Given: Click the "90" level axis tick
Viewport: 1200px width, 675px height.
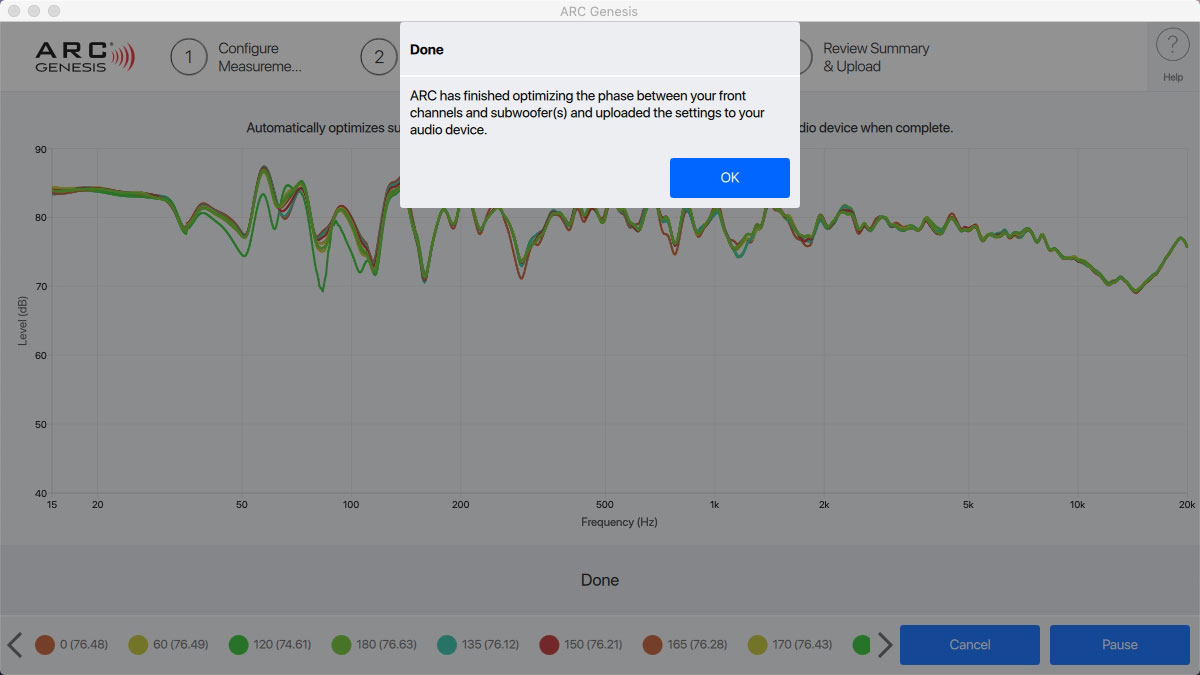Looking at the screenshot, I should pos(41,149).
